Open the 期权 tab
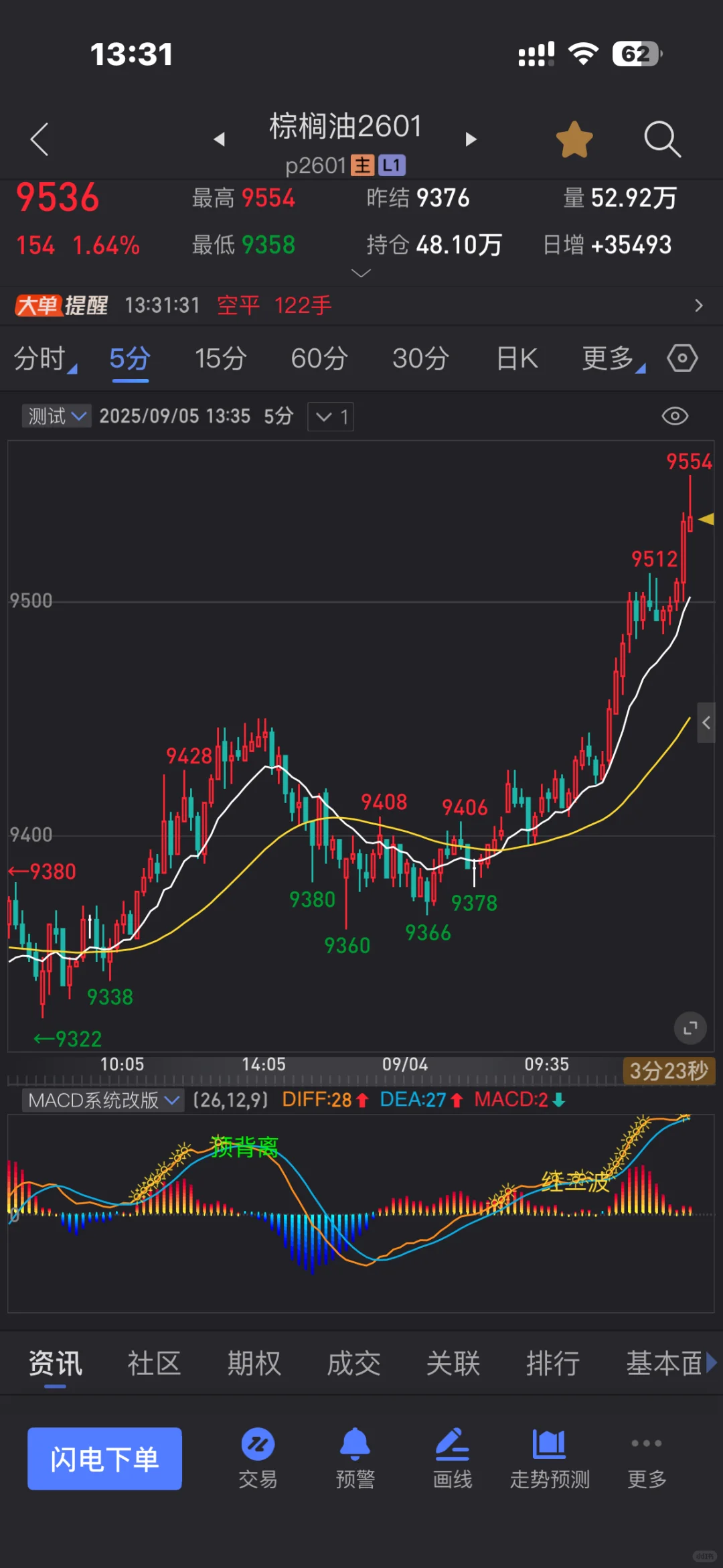723x1568 pixels. click(254, 1363)
